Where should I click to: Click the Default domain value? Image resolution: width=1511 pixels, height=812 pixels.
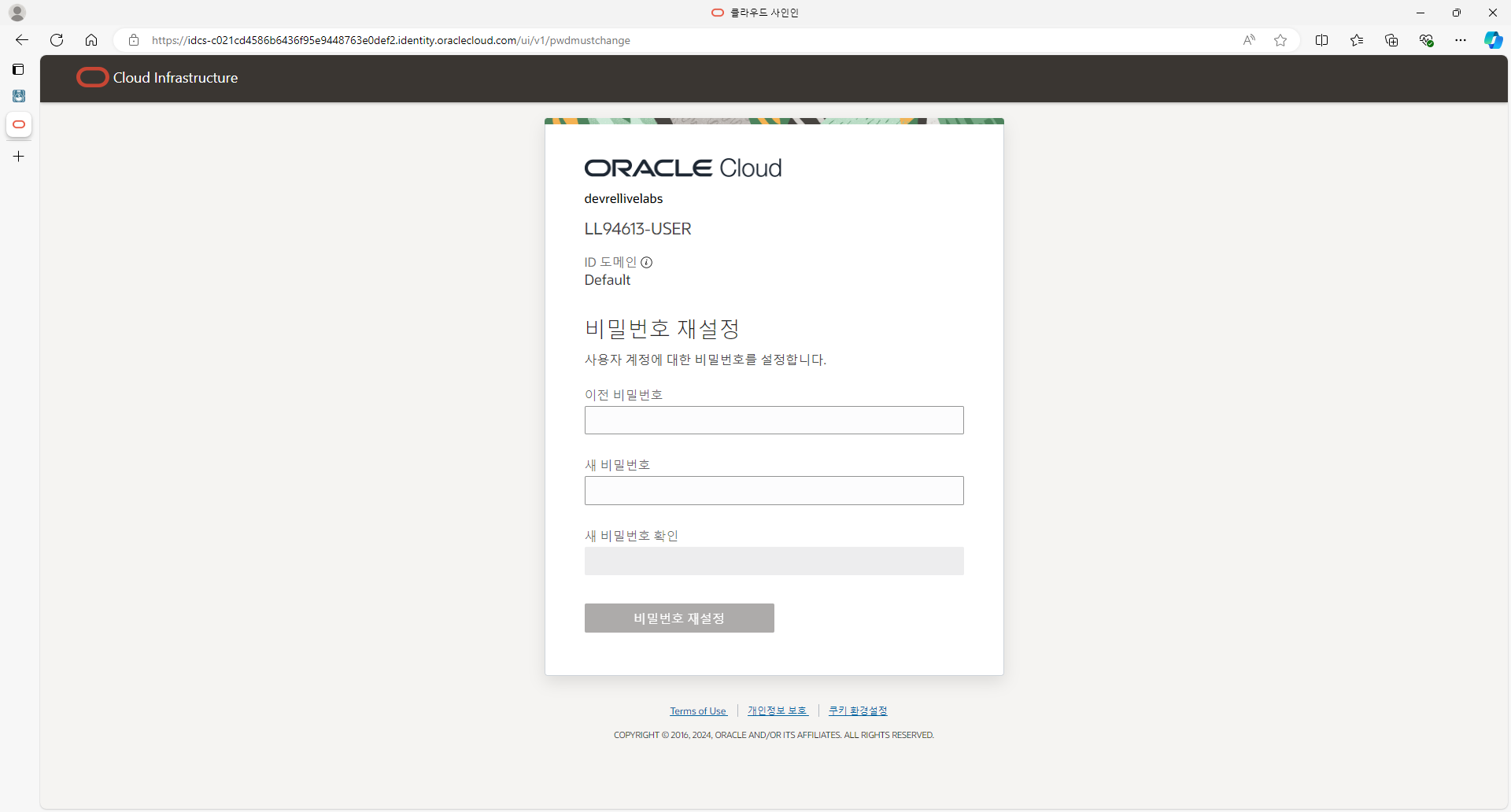[607, 280]
